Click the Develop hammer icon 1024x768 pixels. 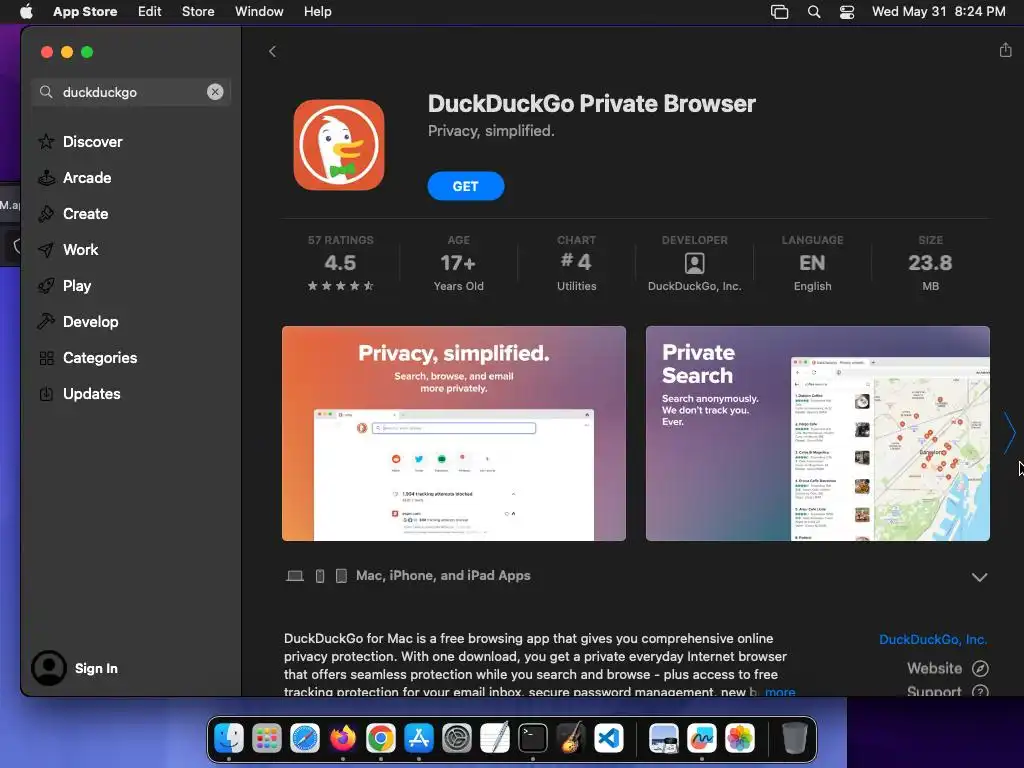(x=46, y=322)
